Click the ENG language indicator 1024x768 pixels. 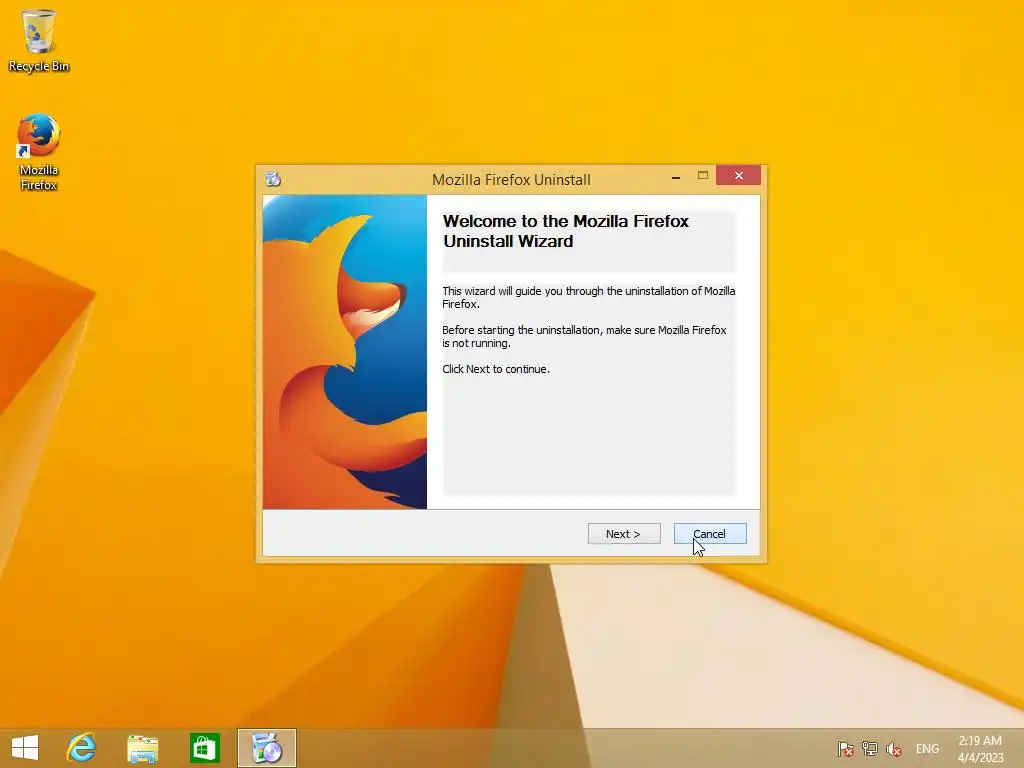coord(927,748)
